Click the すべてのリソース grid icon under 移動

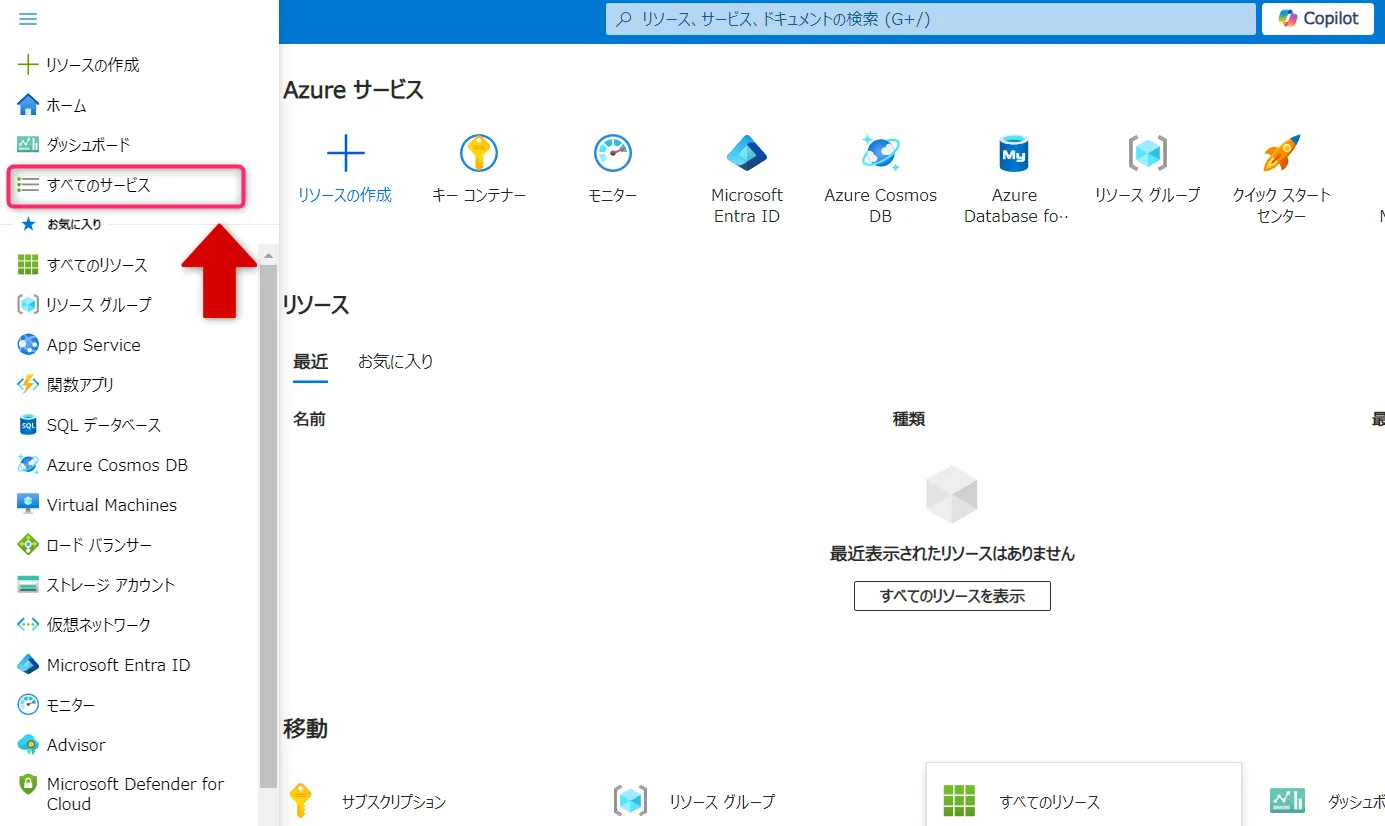click(x=959, y=800)
